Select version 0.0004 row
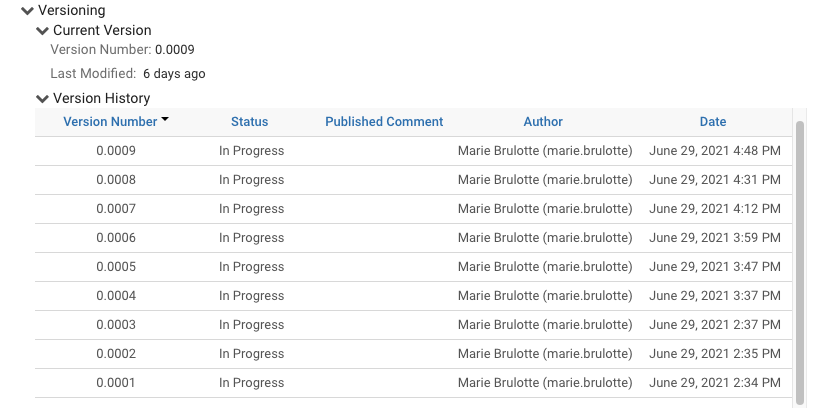Viewport: 831px width, 412px height. coord(116,296)
